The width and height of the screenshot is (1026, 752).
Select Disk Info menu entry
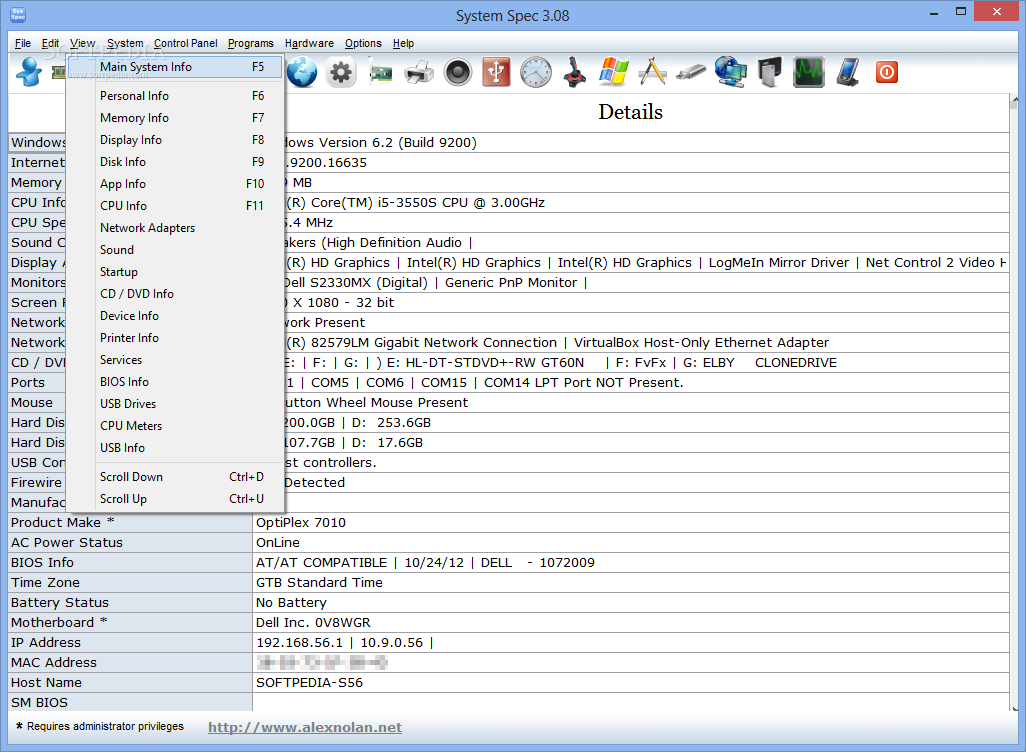[x=175, y=162]
